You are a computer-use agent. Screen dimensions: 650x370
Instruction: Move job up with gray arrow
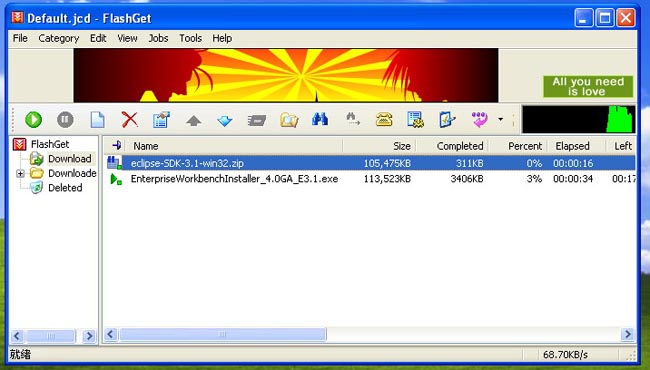(194, 121)
